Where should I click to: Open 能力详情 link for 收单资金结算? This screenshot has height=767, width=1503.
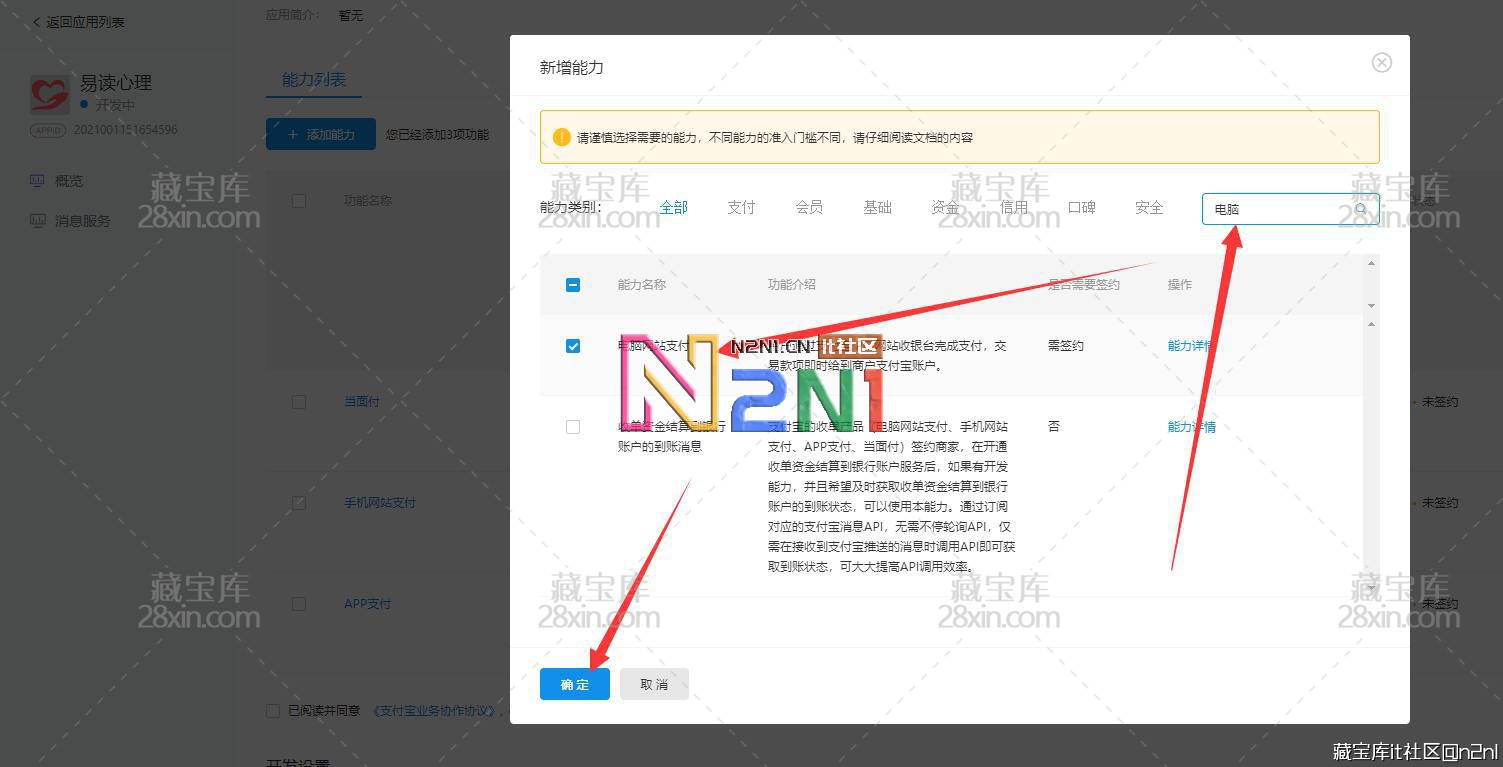1191,427
